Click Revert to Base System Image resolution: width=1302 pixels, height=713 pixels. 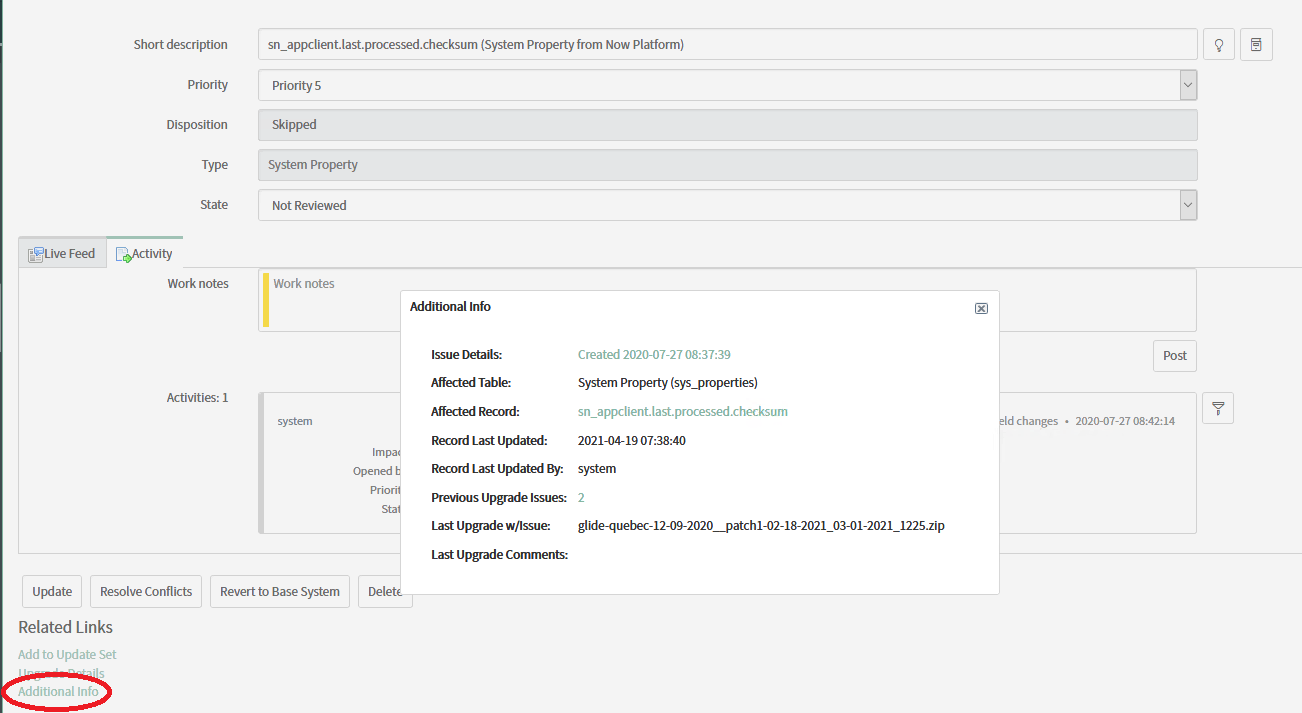[279, 591]
